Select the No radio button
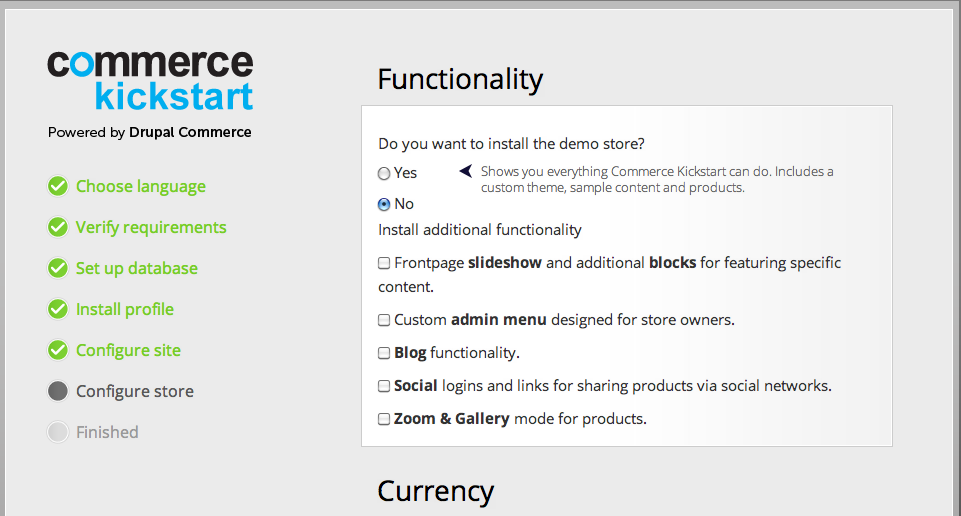Viewport: 961px width, 516px height. (384, 204)
